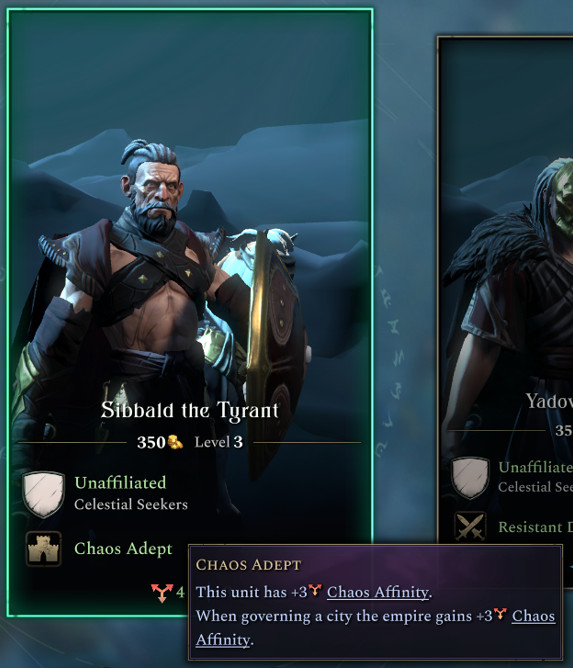Click the Chaos Adept trait label
Image resolution: width=573 pixels, height=668 pixels.
(123, 549)
